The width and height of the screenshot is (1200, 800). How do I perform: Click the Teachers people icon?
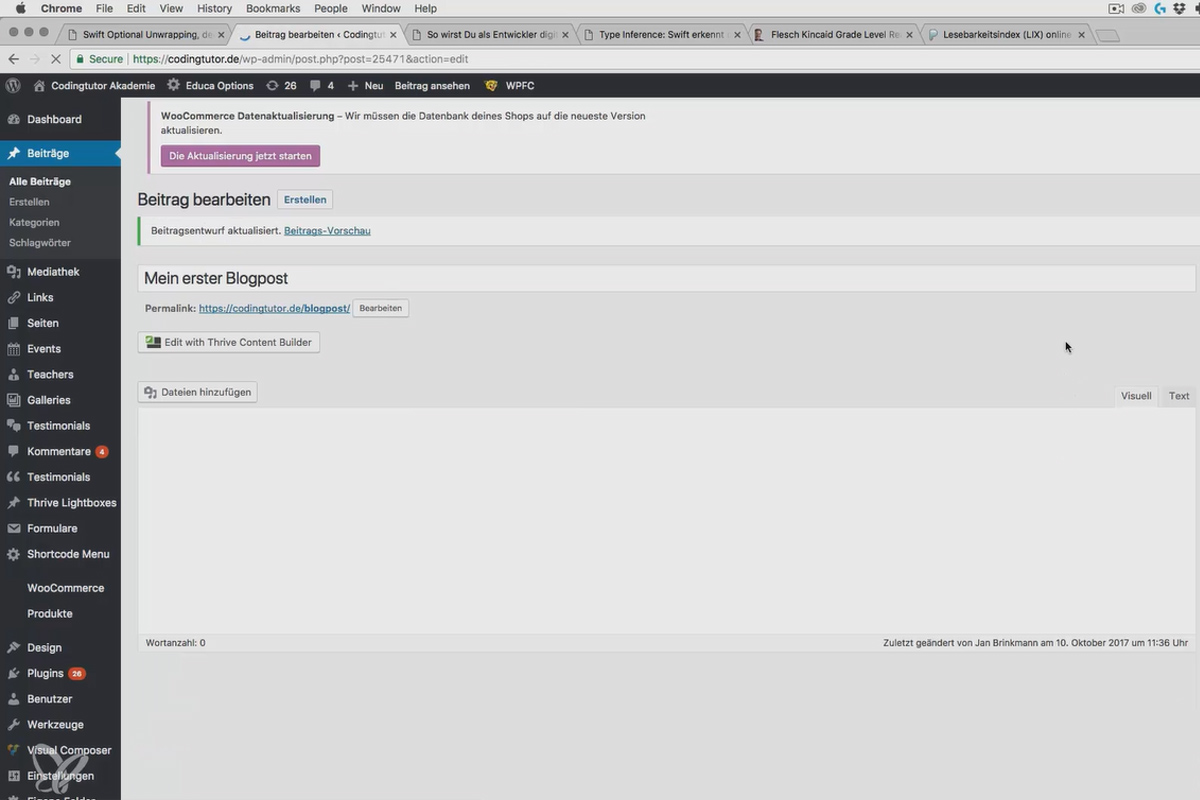14,375
